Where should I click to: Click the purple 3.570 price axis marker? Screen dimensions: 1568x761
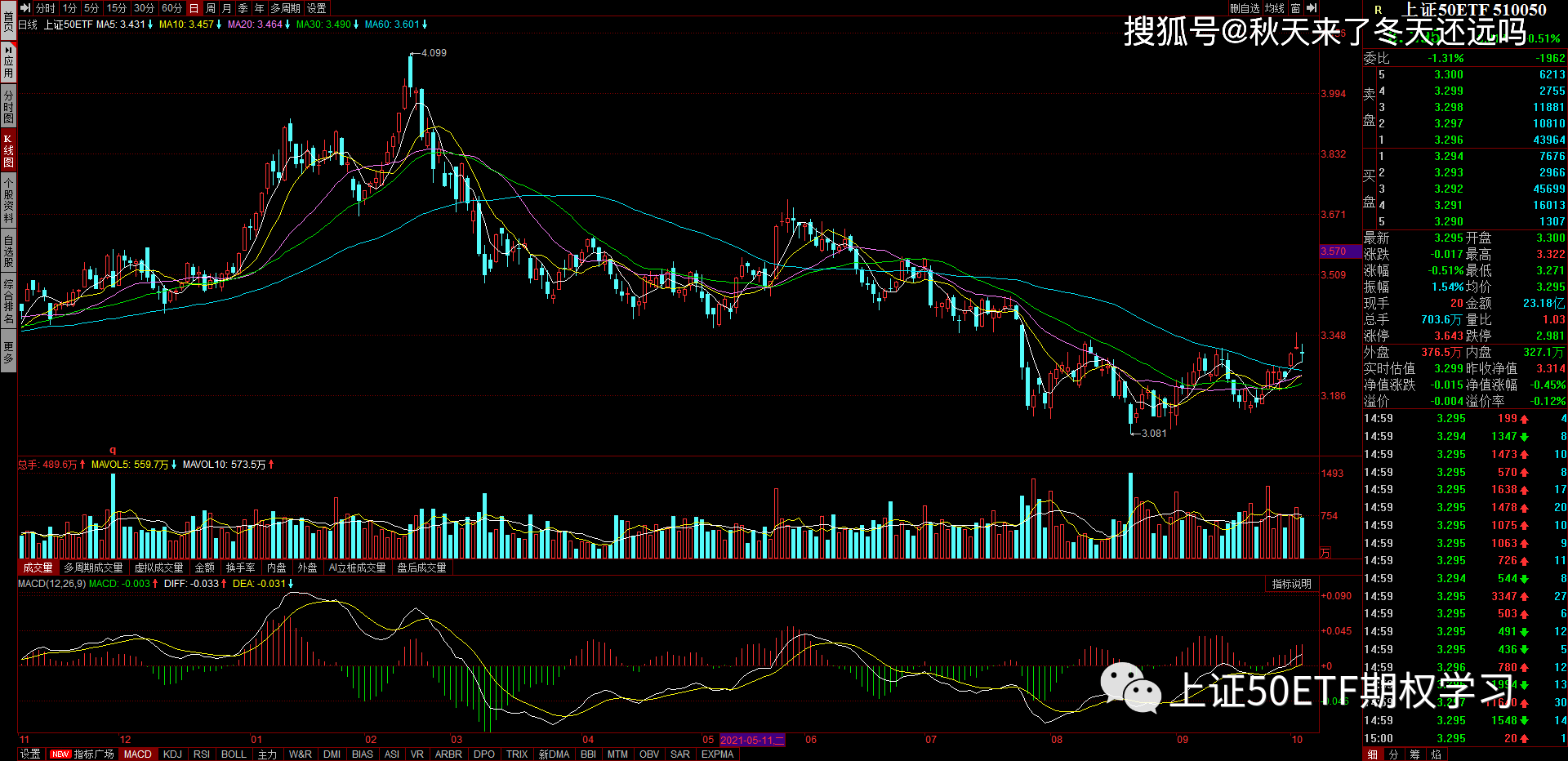click(1334, 251)
